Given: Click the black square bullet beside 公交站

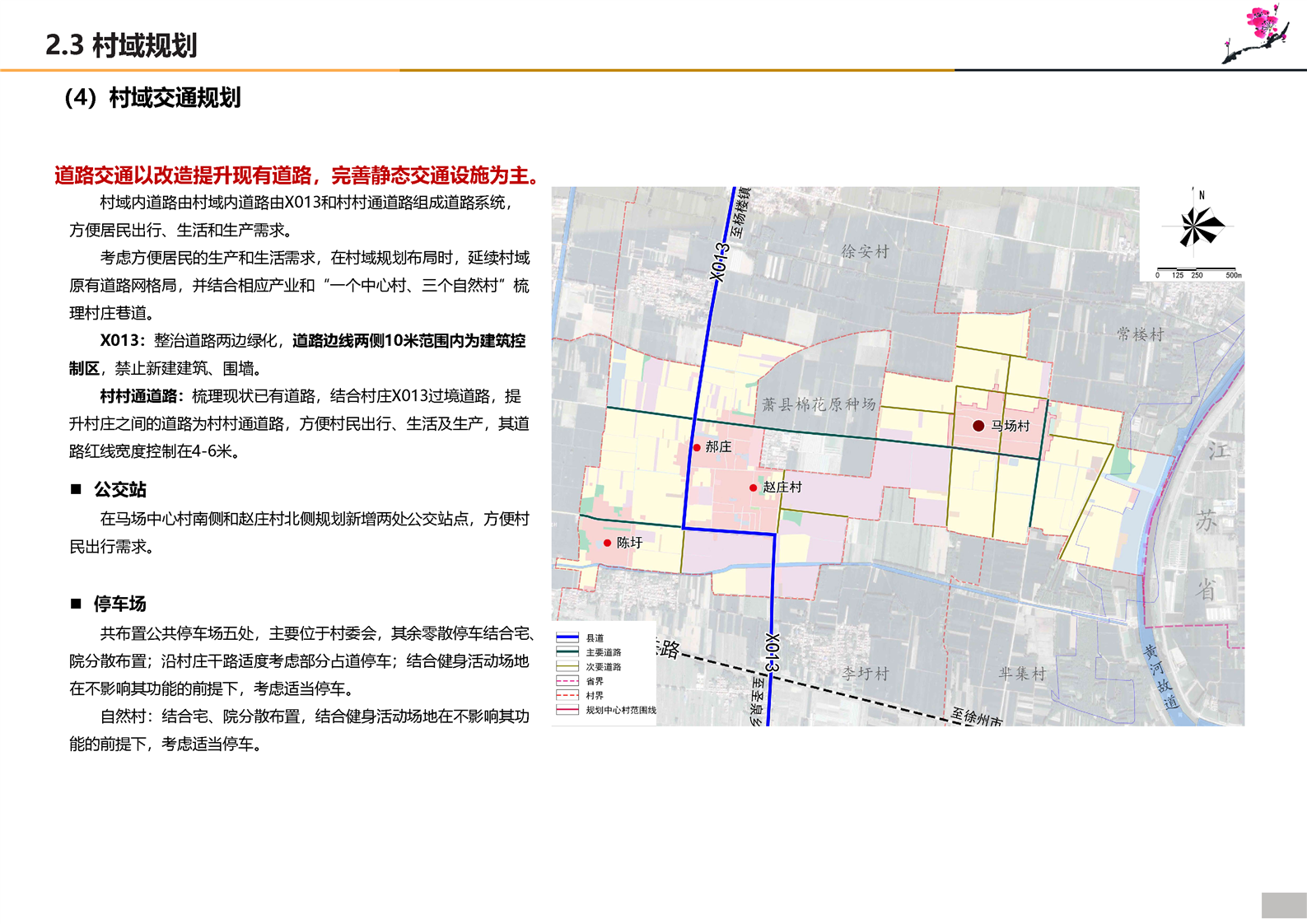Looking at the screenshot, I should tap(77, 489).
